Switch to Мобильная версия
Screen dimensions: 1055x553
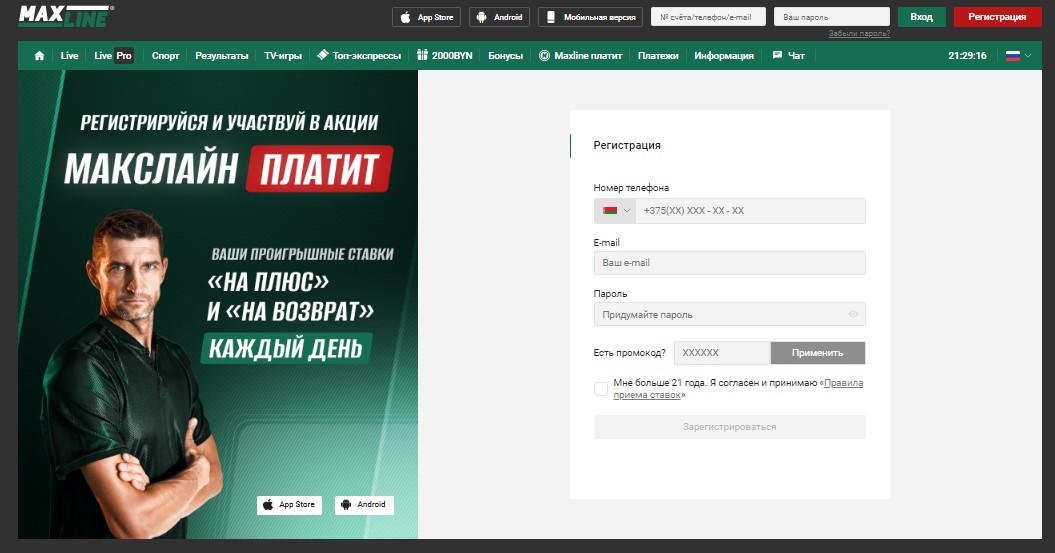pyautogui.click(x=590, y=17)
